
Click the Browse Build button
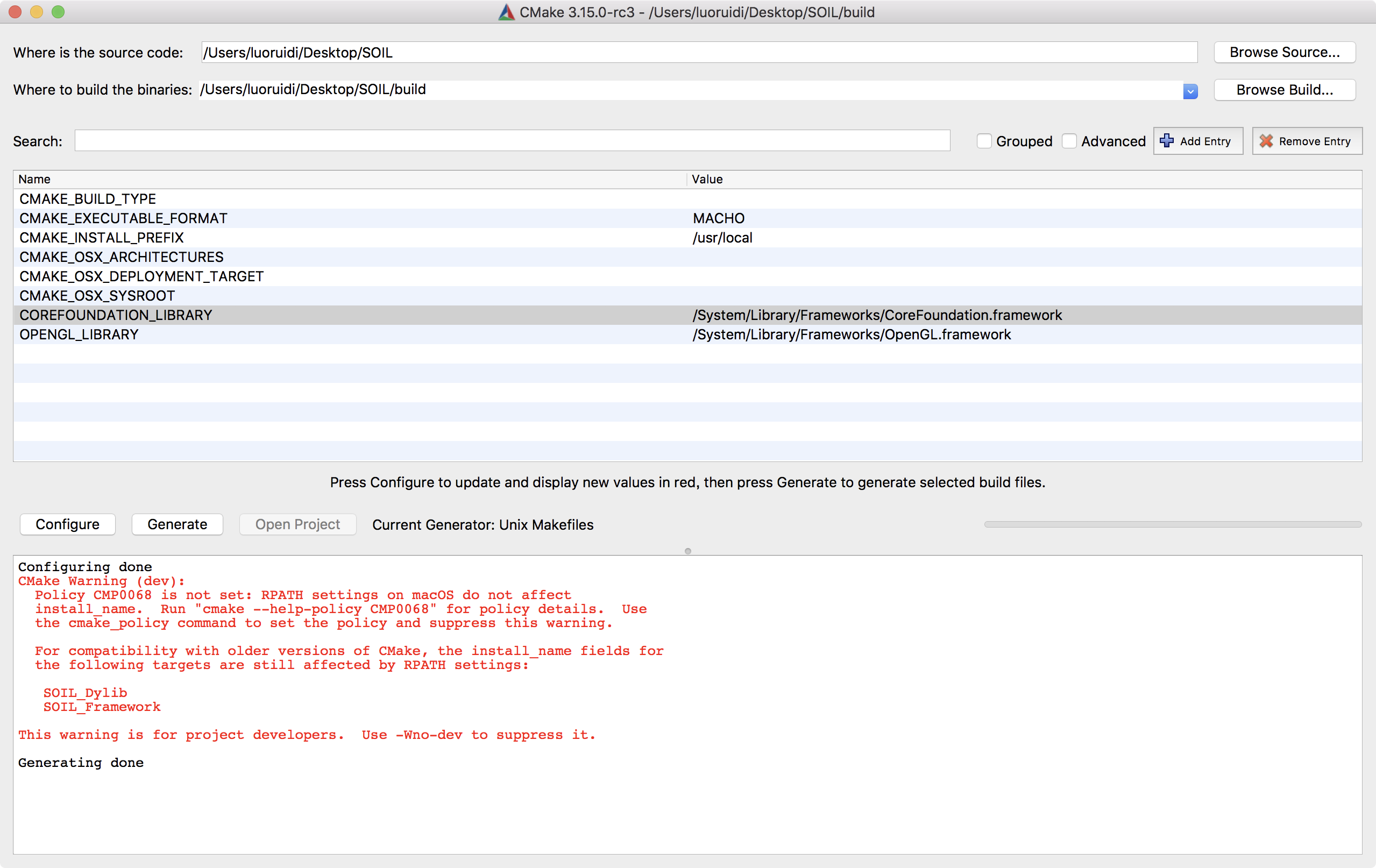point(1284,90)
